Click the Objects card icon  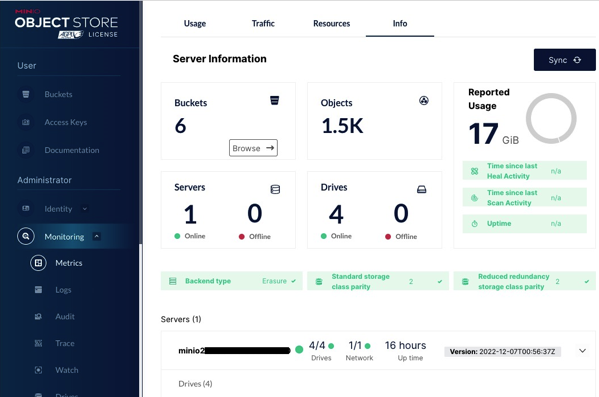424,100
